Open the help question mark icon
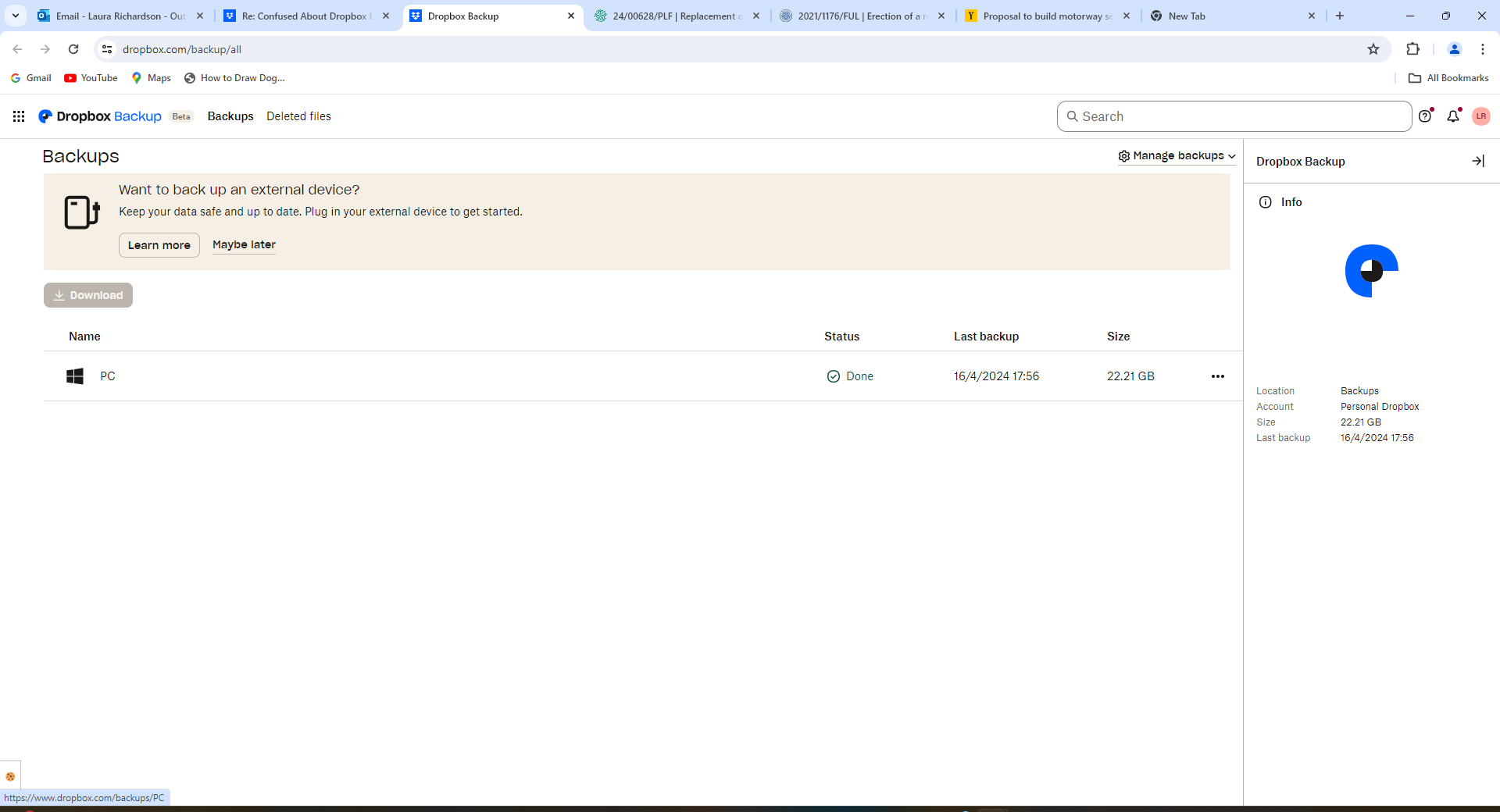1500x812 pixels. tap(1426, 116)
